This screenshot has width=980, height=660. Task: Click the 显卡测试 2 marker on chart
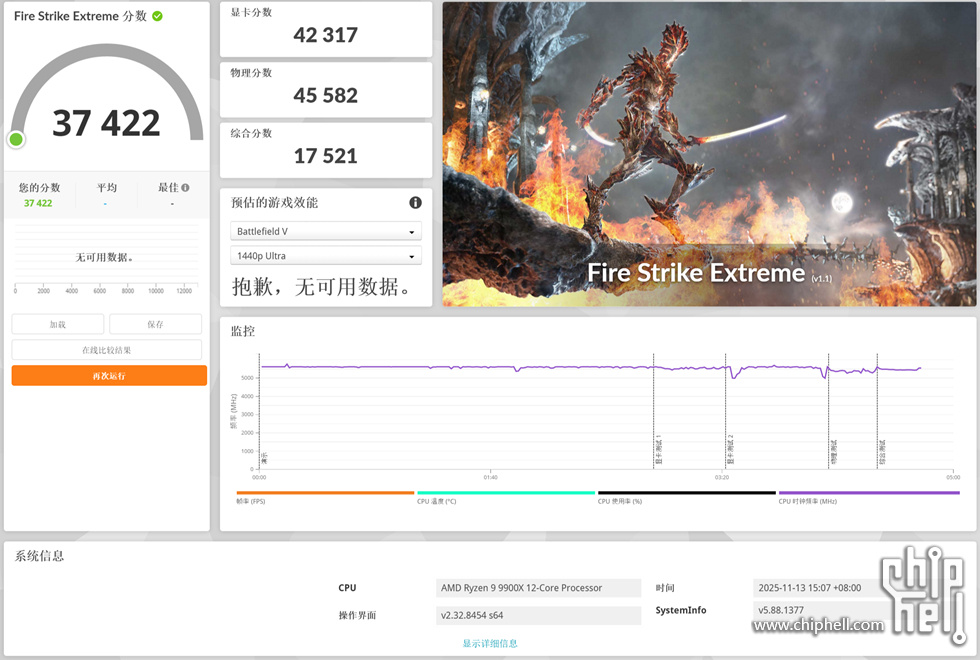pyautogui.click(x=730, y=451)
